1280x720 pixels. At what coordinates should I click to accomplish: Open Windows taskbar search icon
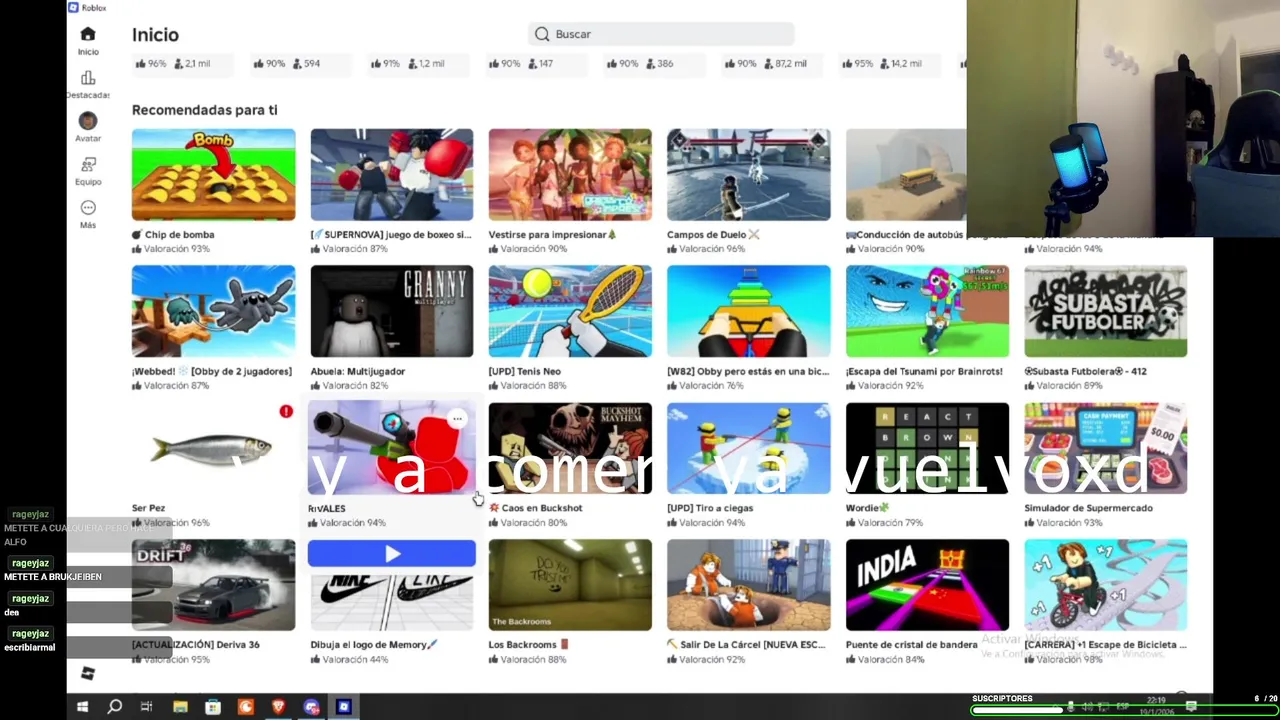[115, 707]
